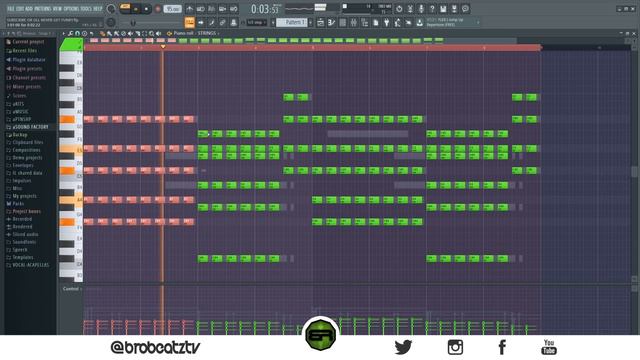Open the HELP menu
640x360 pixels.
(98, 8)
